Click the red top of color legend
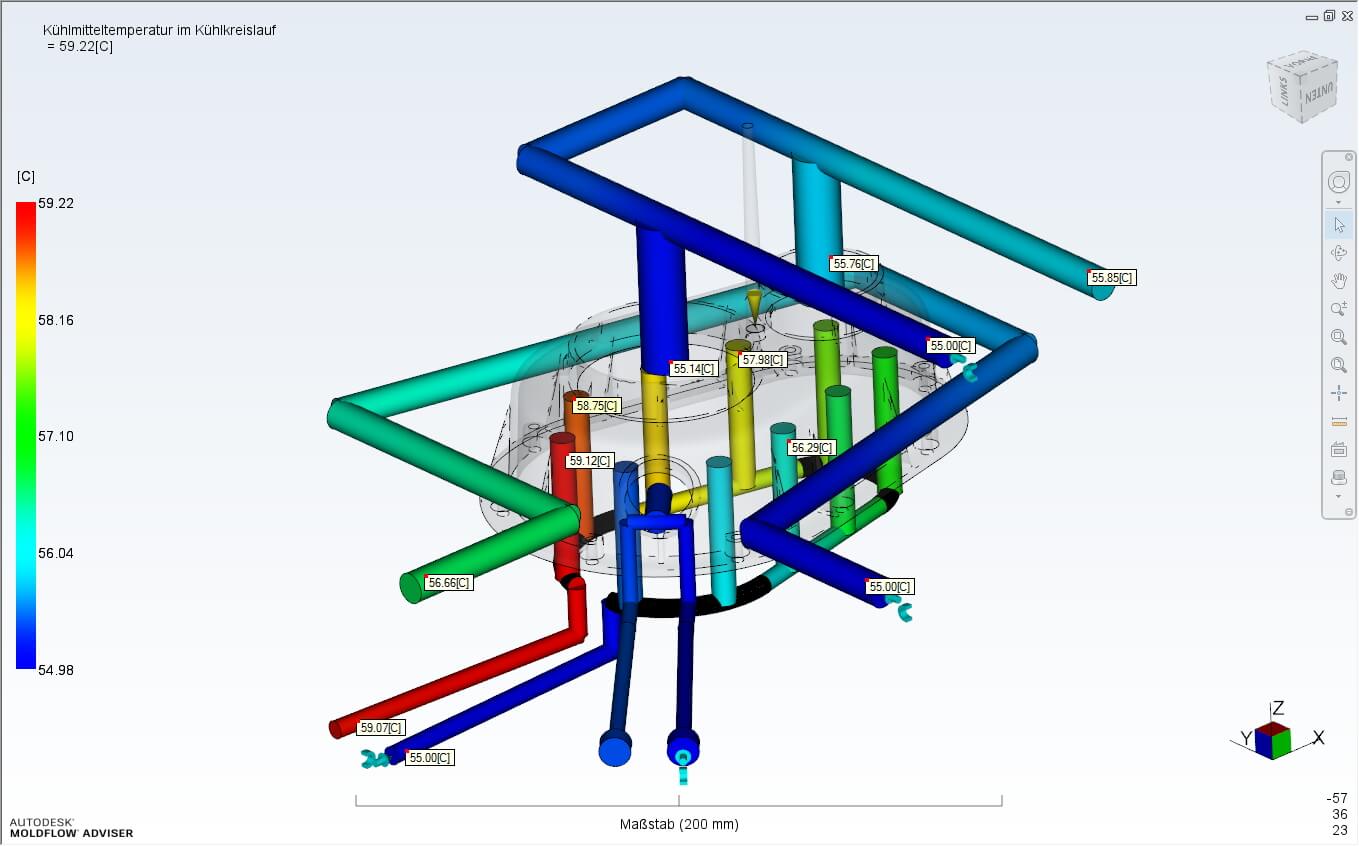Image resolution: width=1359 pixels, height=846 pixels. pyautogui.click(x=25, y=208)
